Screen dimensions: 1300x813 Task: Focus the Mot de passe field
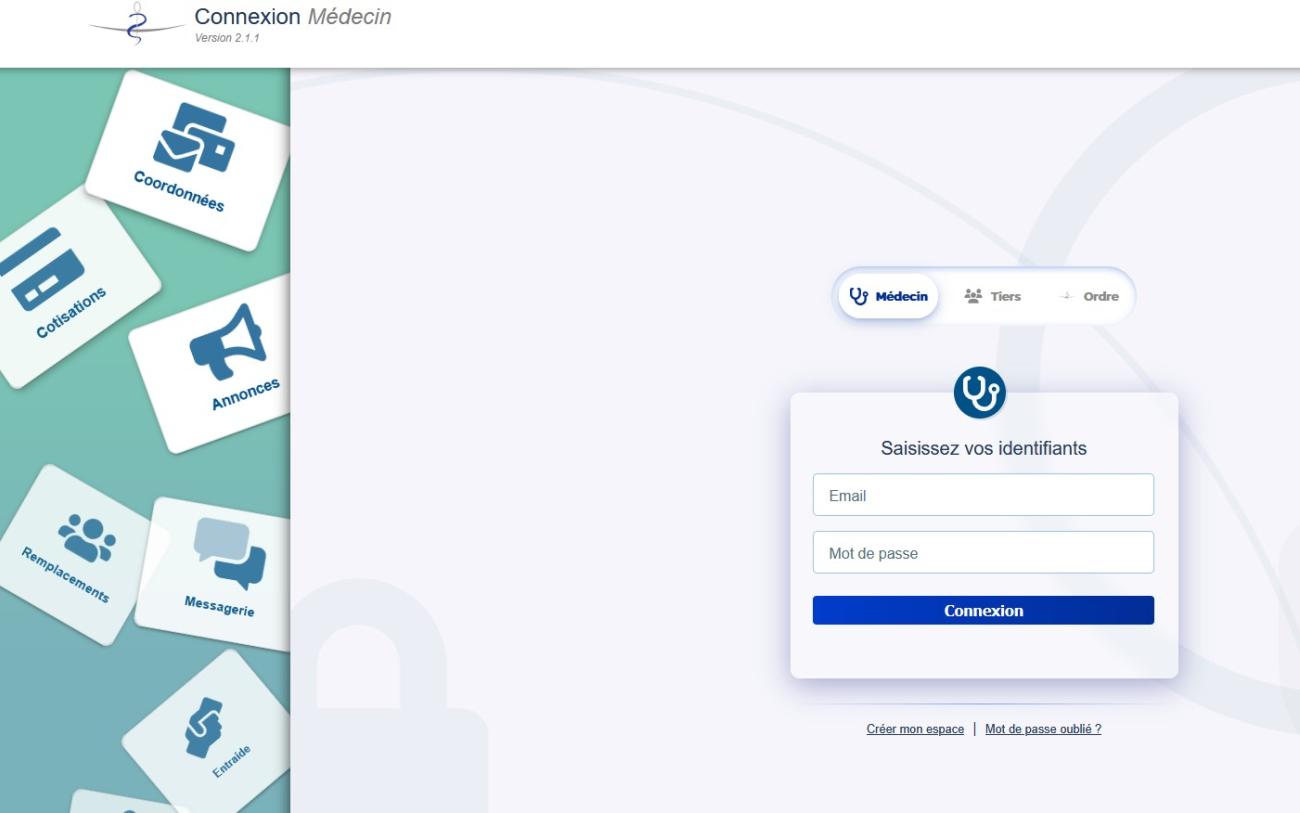[983, 553]
